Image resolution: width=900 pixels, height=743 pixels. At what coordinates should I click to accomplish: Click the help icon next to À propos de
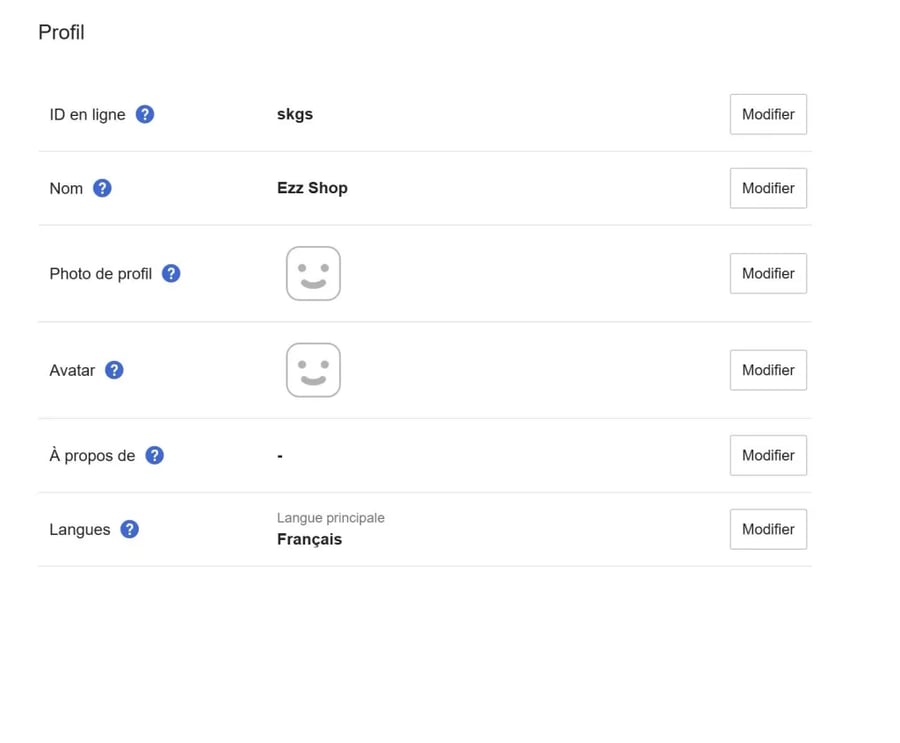(x=154, y=455)
